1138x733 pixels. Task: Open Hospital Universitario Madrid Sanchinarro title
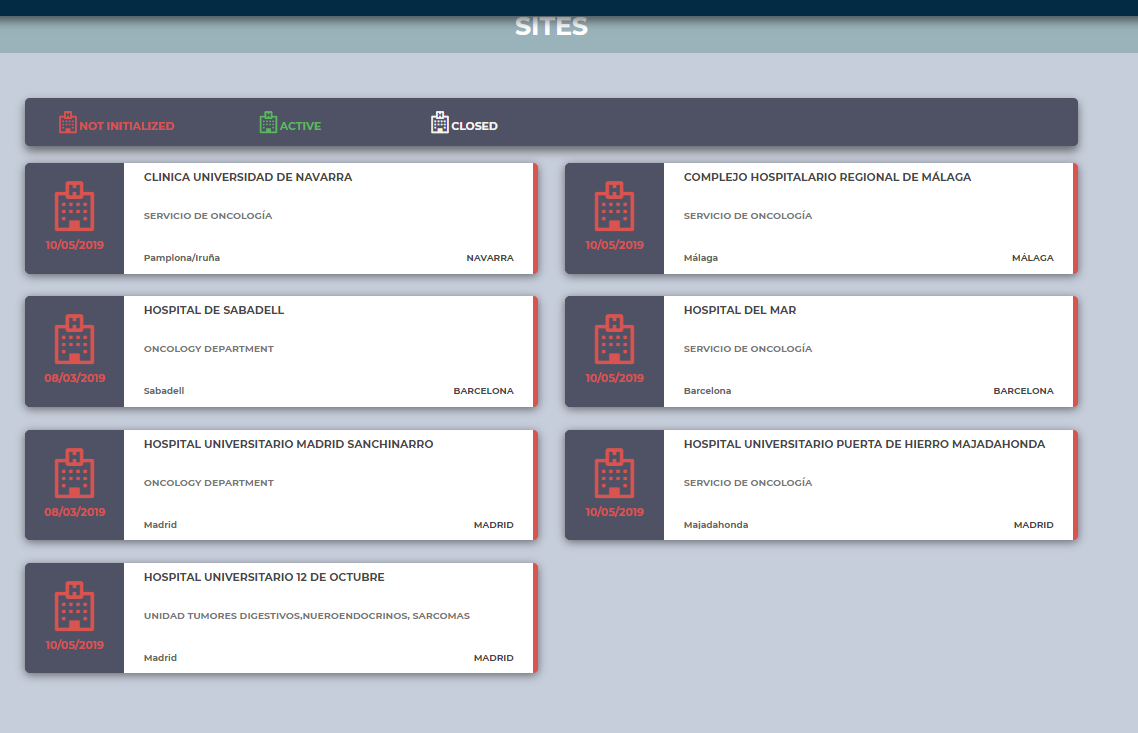coord(289,444)
